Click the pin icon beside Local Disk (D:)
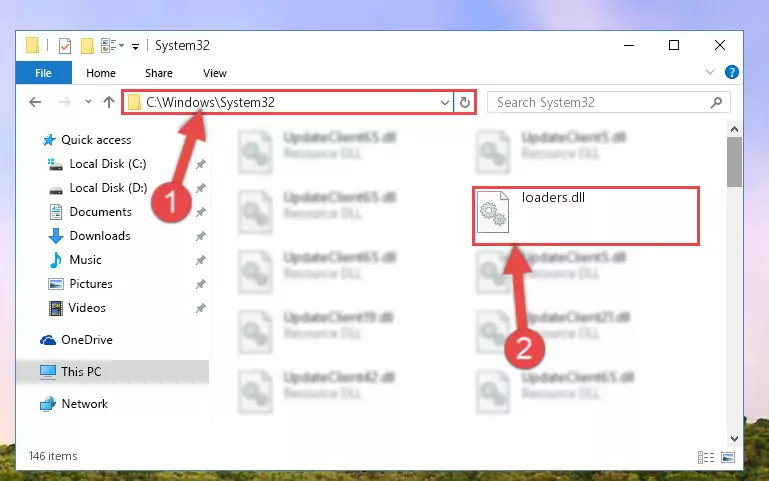The image size is (769, 481). coord(201,188)
